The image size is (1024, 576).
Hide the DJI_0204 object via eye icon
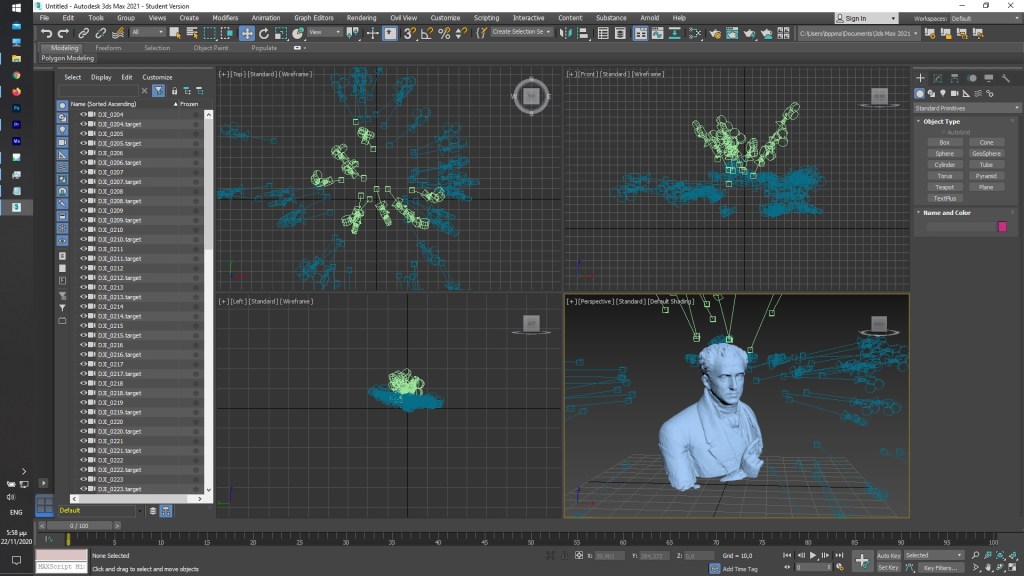pos(84,114)
